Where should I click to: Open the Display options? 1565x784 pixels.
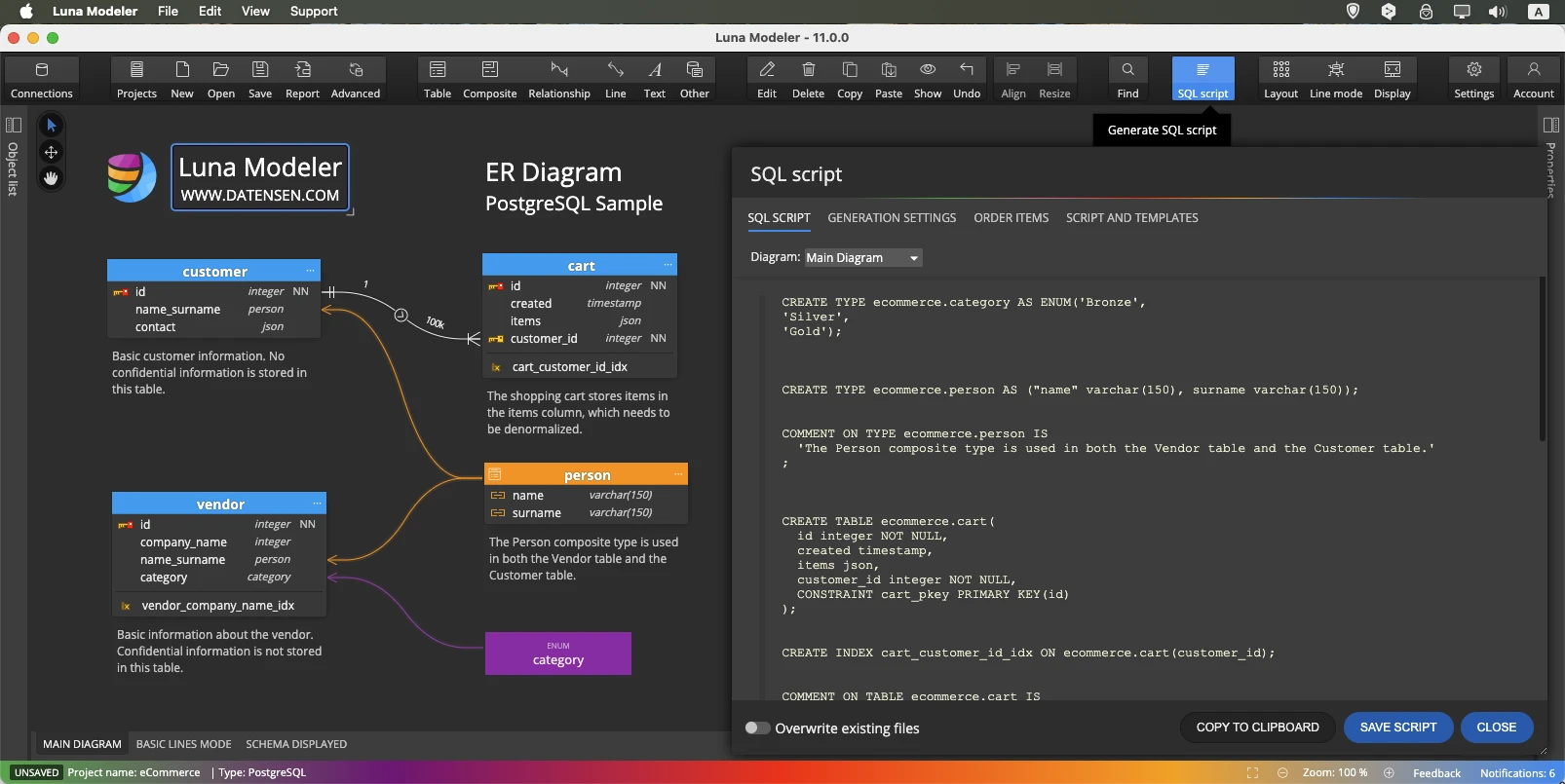[1393, 79]
